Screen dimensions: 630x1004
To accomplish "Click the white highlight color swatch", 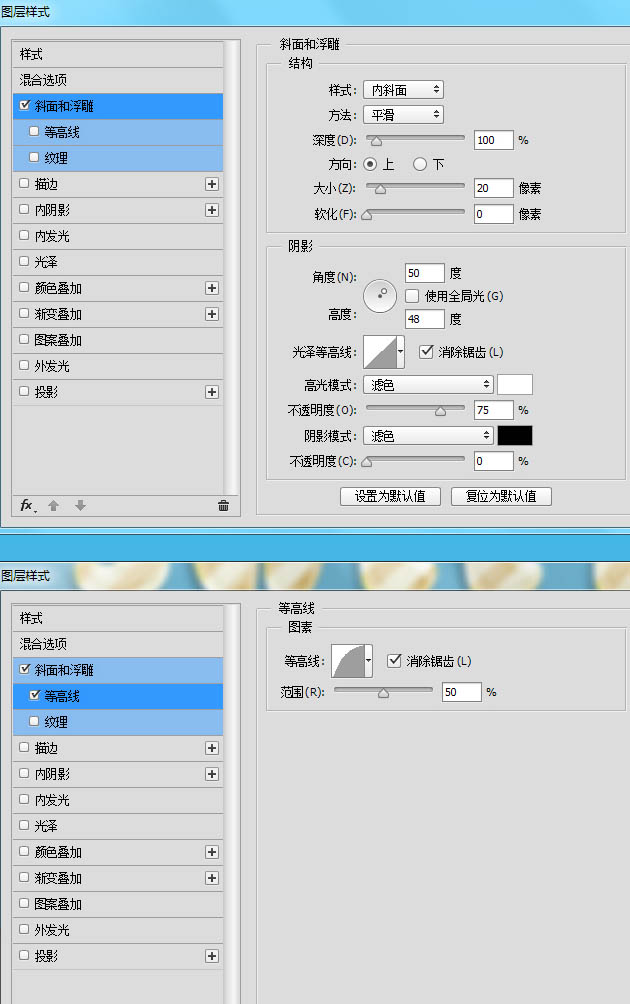I will [x=515, y=385].
